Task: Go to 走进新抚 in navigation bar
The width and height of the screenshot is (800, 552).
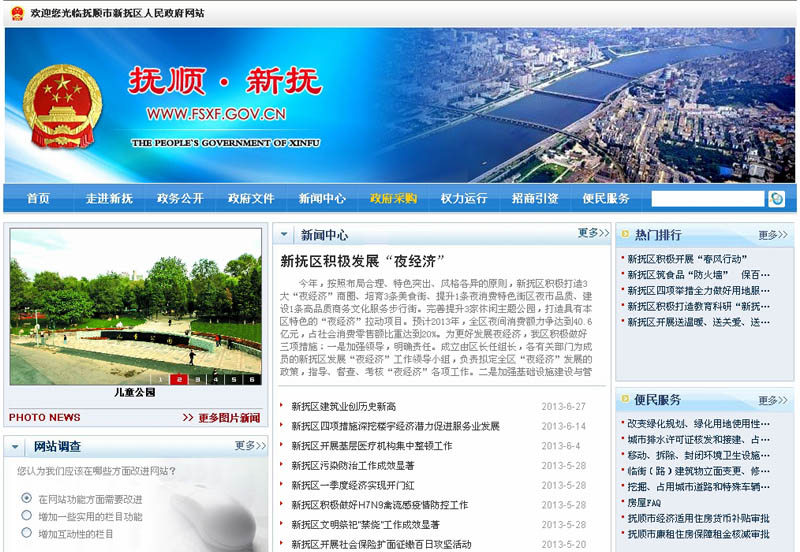Action: tap(108, 198)
